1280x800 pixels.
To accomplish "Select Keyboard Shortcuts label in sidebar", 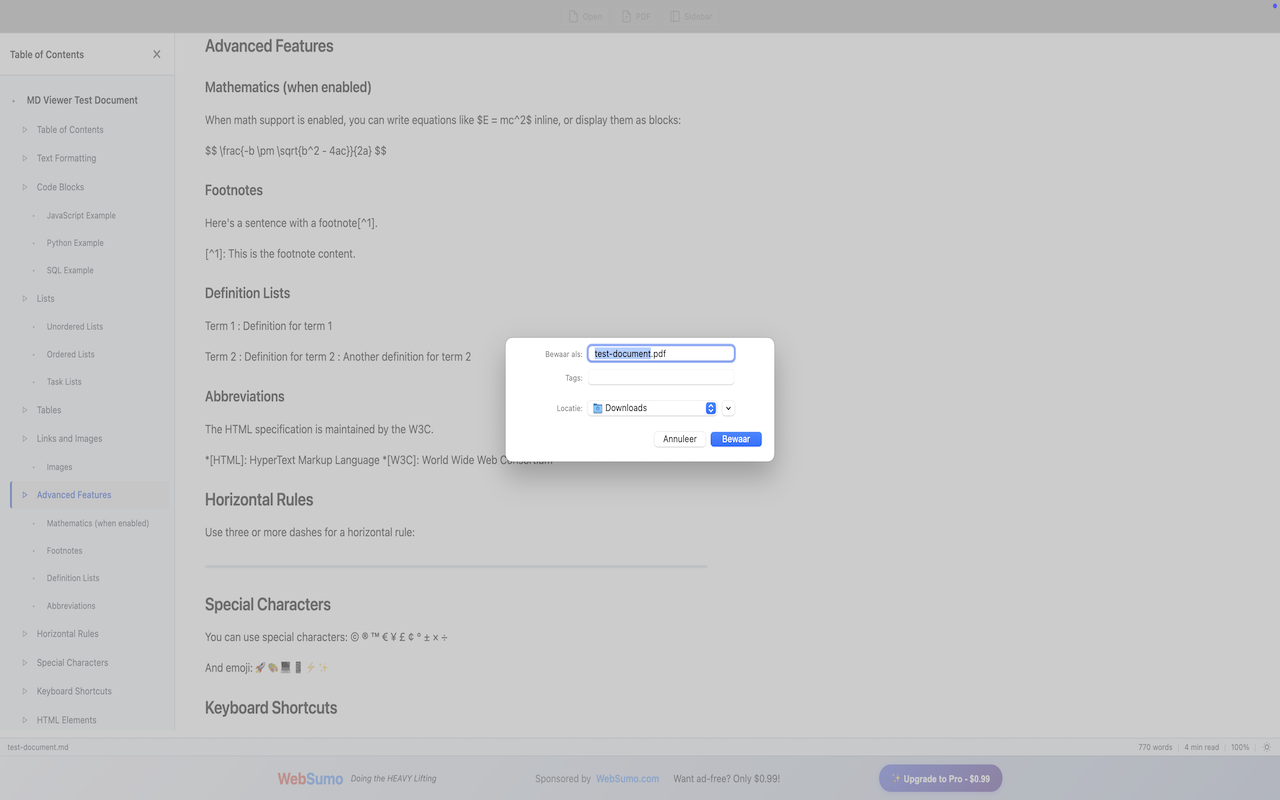I will point(74,691).
